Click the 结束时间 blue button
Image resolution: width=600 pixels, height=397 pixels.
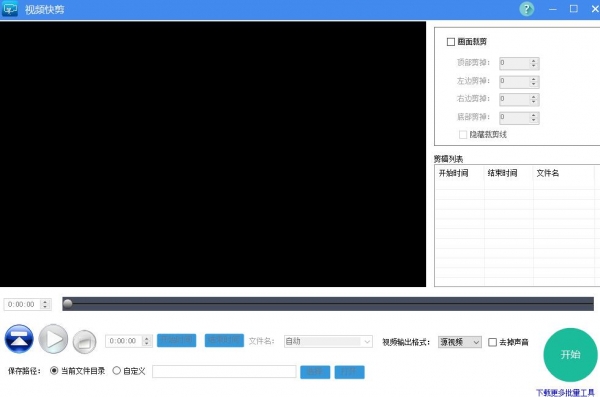224,340
